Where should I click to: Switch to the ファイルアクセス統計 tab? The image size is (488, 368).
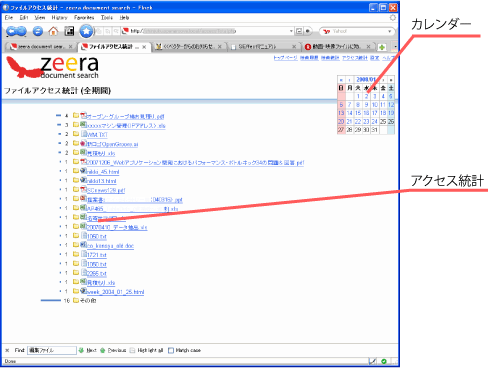pos(114,47)
